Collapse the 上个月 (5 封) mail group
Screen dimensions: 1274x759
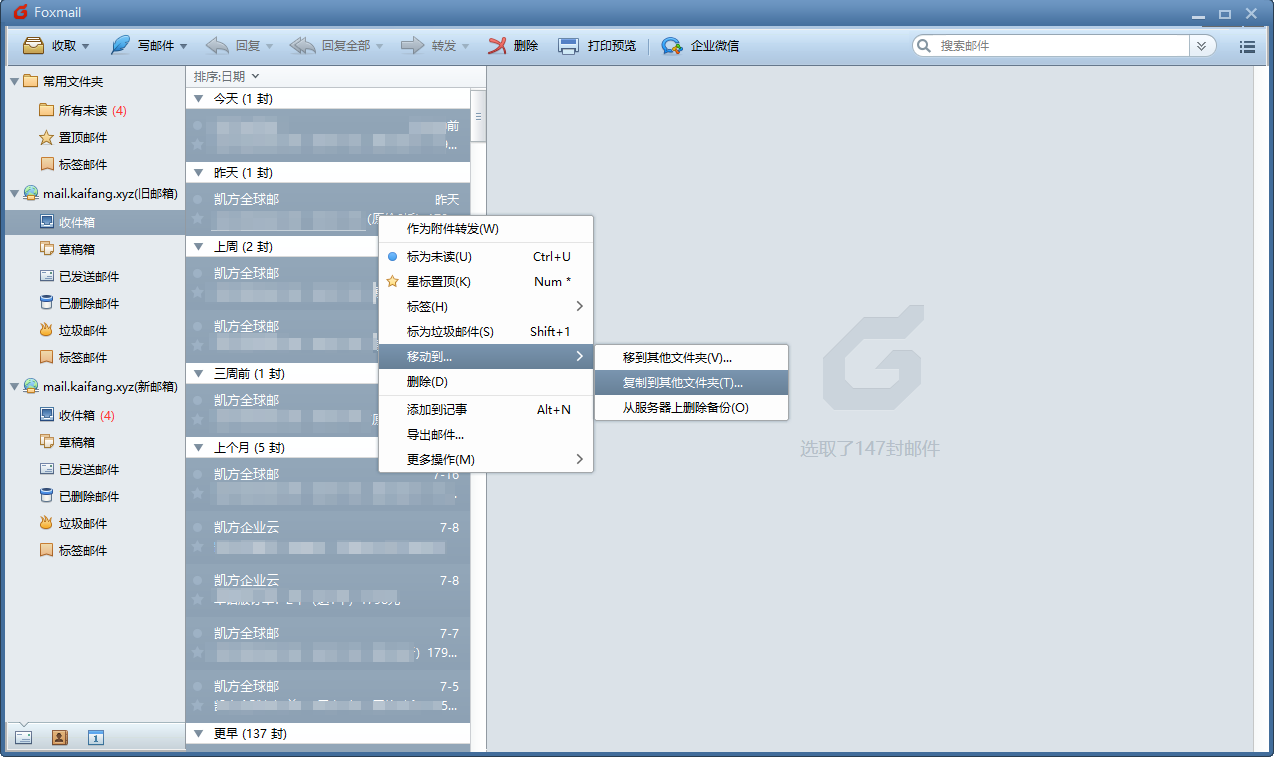[198, 448]
